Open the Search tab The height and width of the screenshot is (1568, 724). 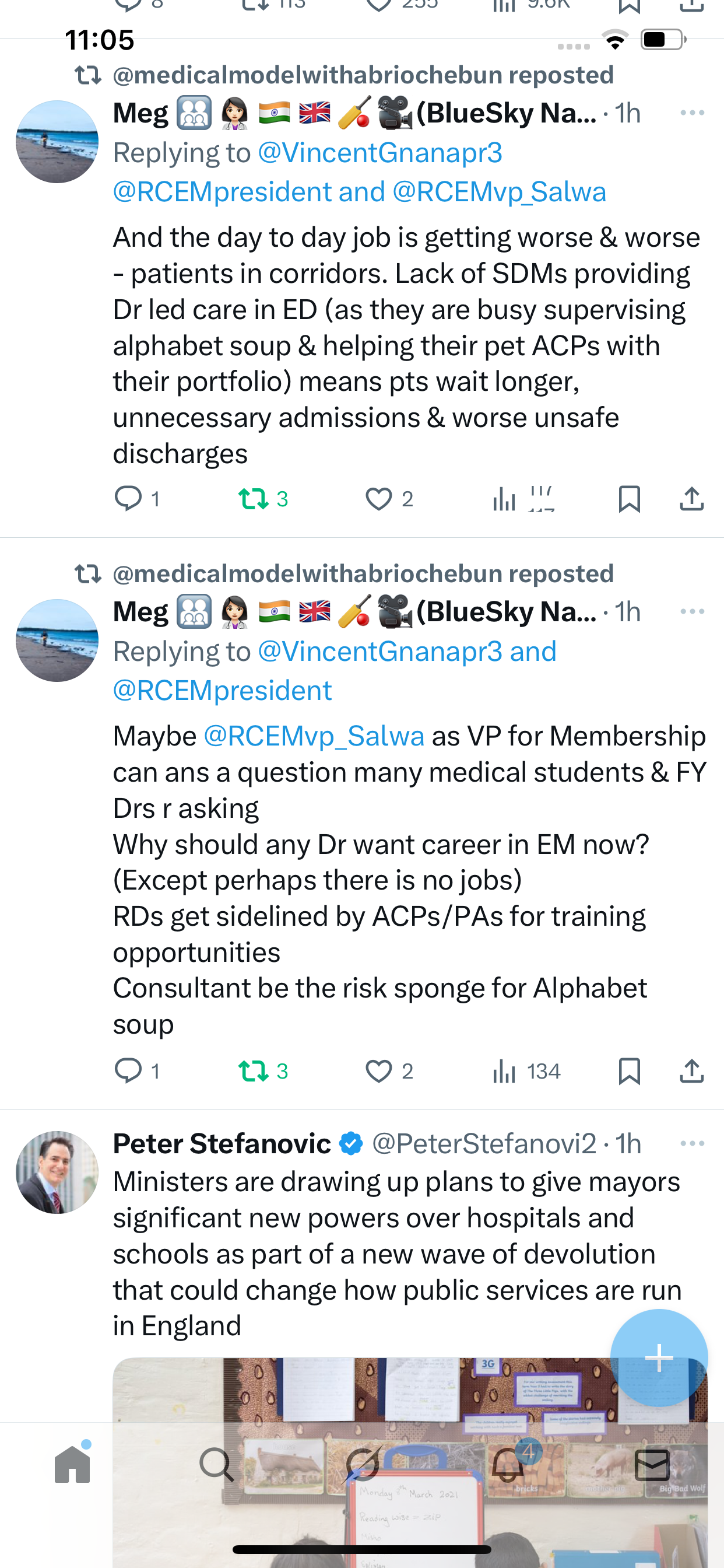pyautogui.click(x=217, y=1465)
